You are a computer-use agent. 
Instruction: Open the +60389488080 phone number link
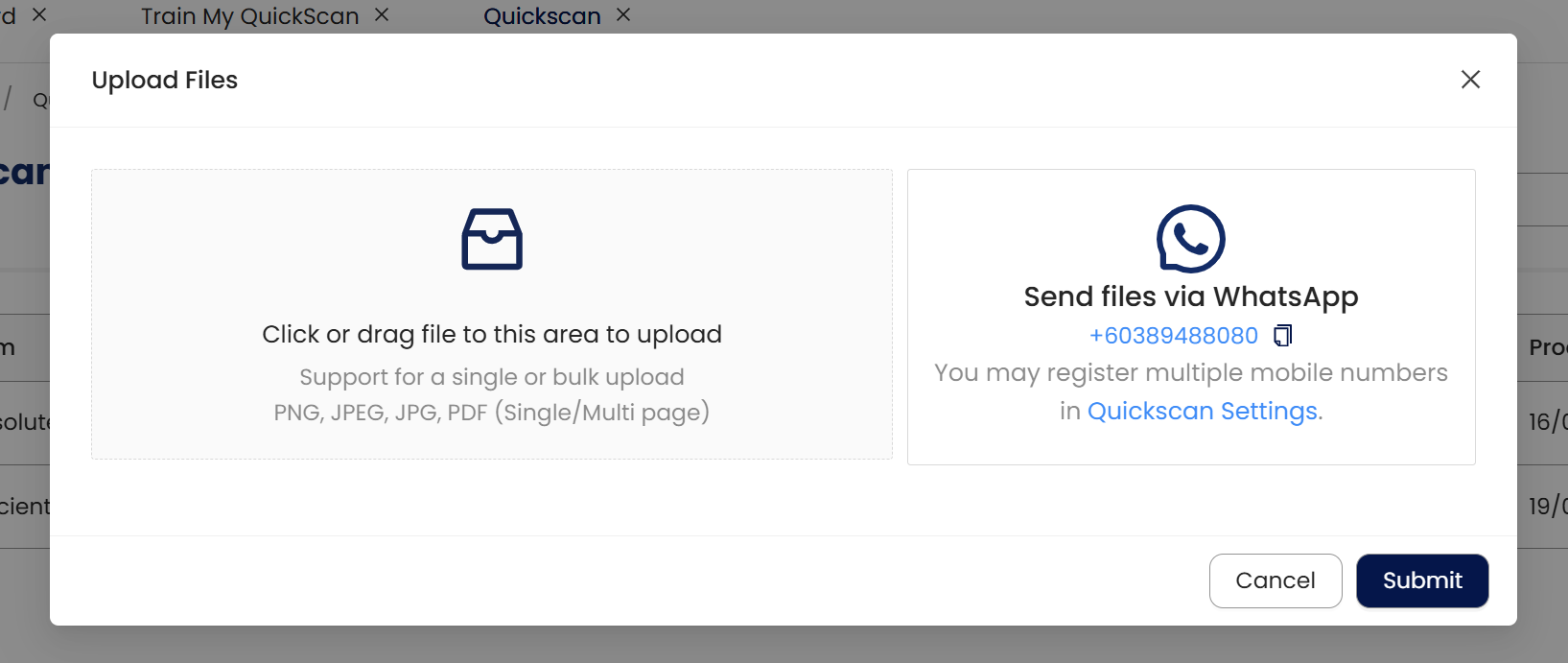pyautogui.click(x=1173, y=336)
